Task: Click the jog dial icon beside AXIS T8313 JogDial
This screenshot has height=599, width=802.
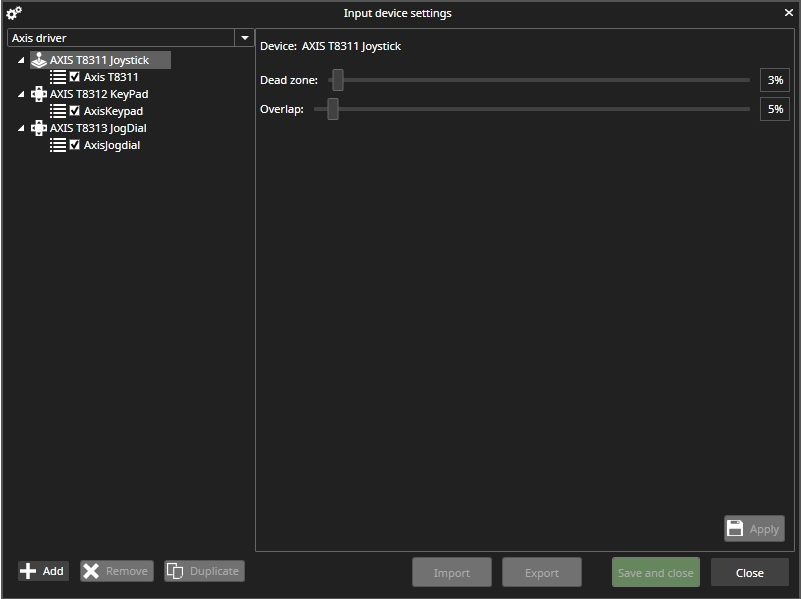Action: click(x=39, y=128)
